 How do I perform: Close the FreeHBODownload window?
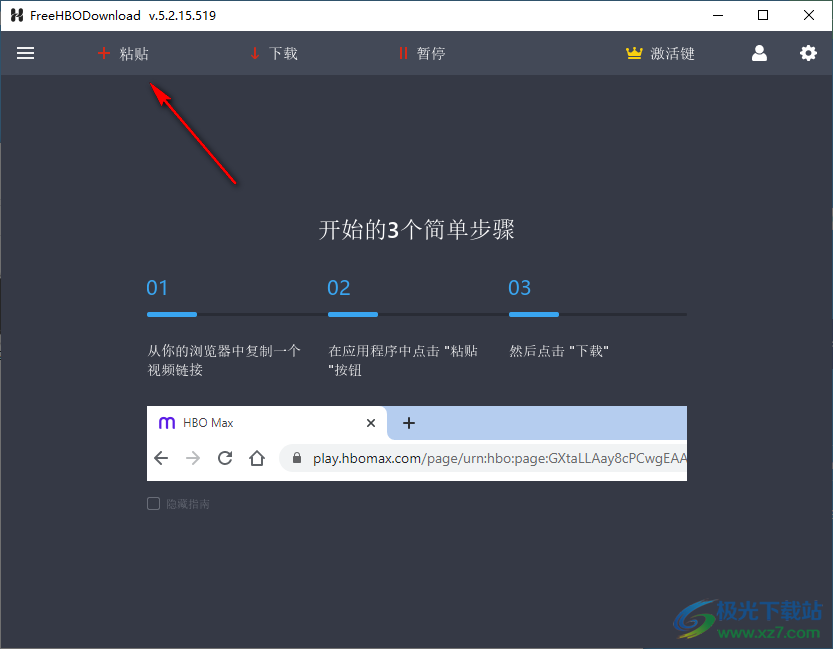coord(809,15)
